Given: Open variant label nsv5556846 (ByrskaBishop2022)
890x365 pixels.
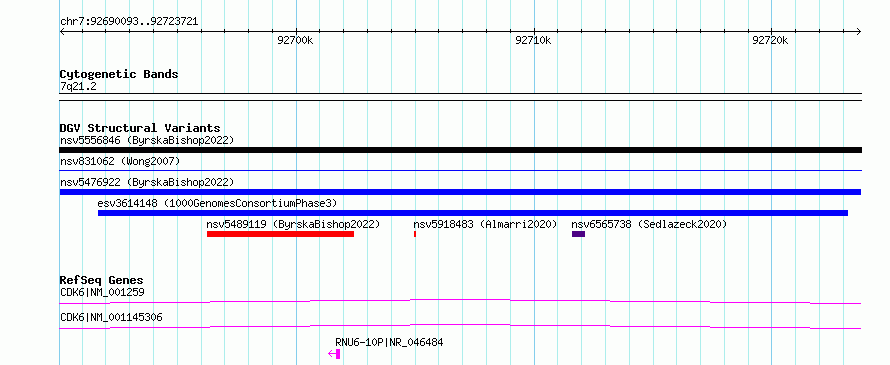Looking at the screenshot, I should pyautogui.click(x=147, y=140).
